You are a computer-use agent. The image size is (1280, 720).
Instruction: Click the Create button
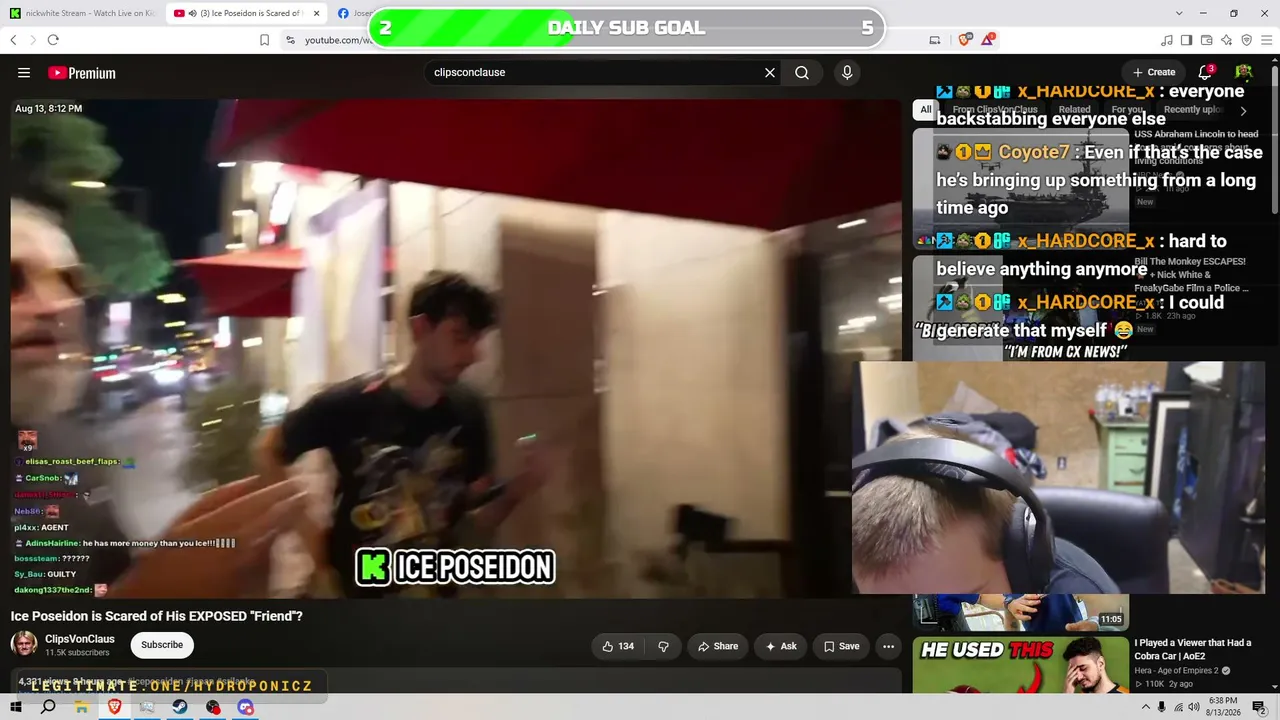tap(1154, 72)
